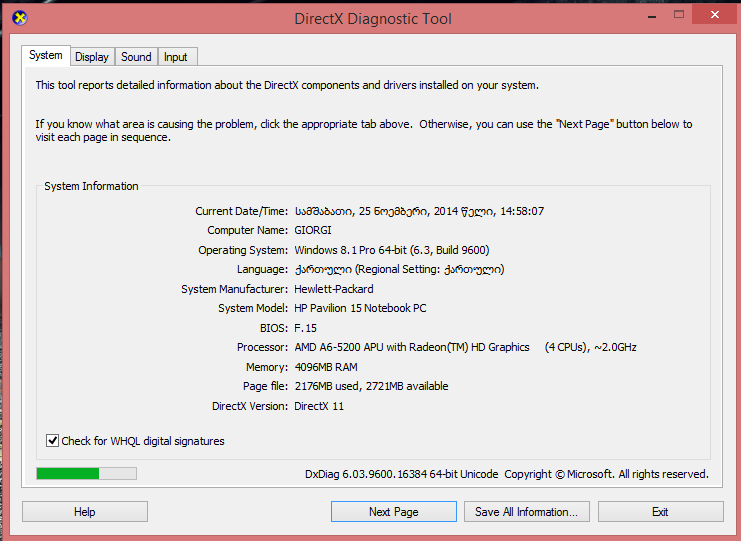The image size is (741, 541).
Task: Click the Hewlett-Packard manufacturer value
Action: pyautogui.click(x=334, y=289)
